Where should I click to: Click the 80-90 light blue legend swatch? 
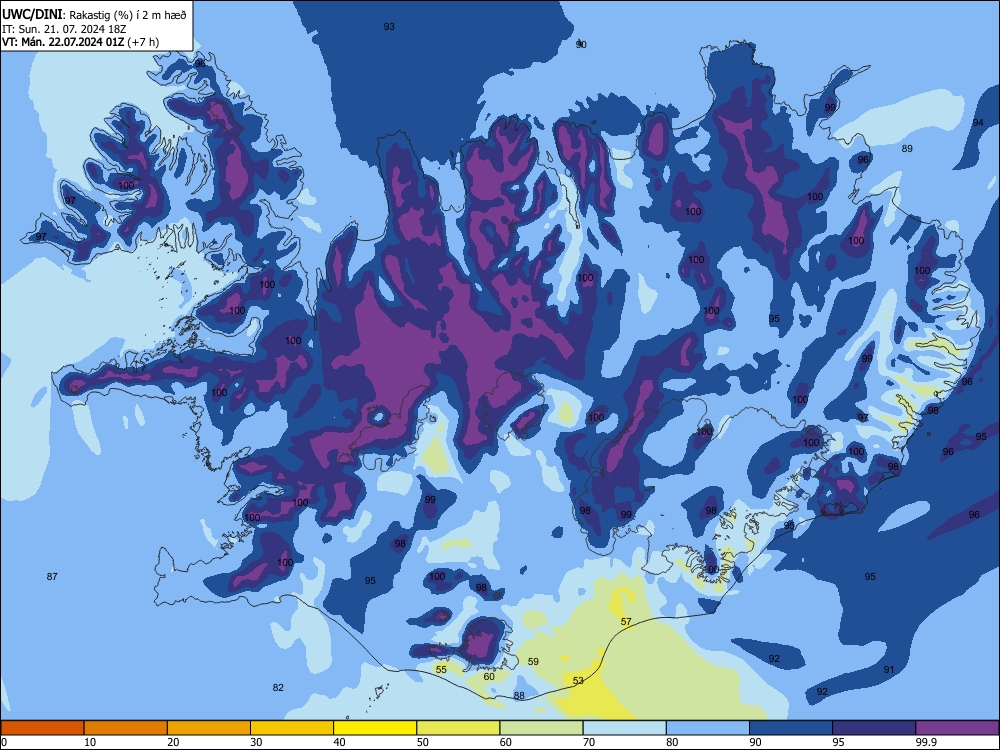tap(708, 728)
